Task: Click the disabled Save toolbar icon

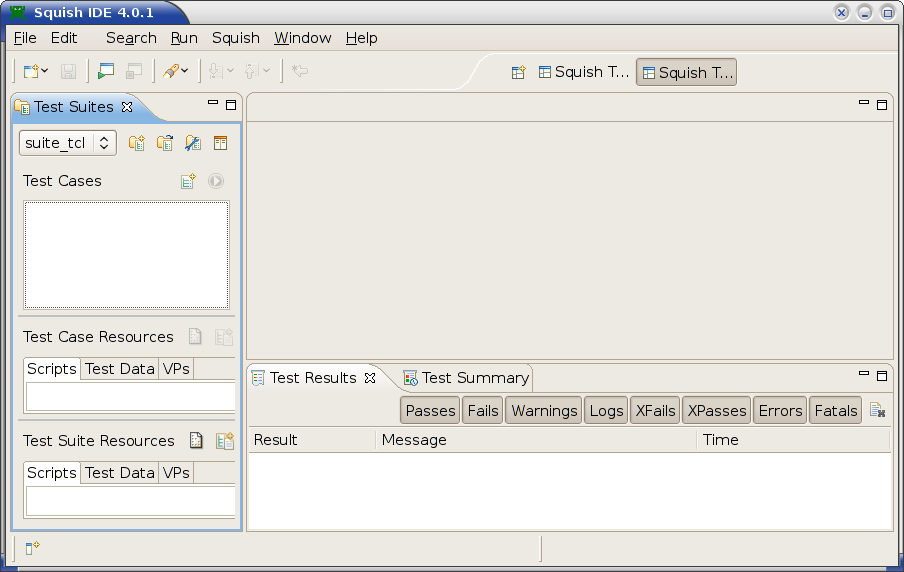Action: (69, 71)
